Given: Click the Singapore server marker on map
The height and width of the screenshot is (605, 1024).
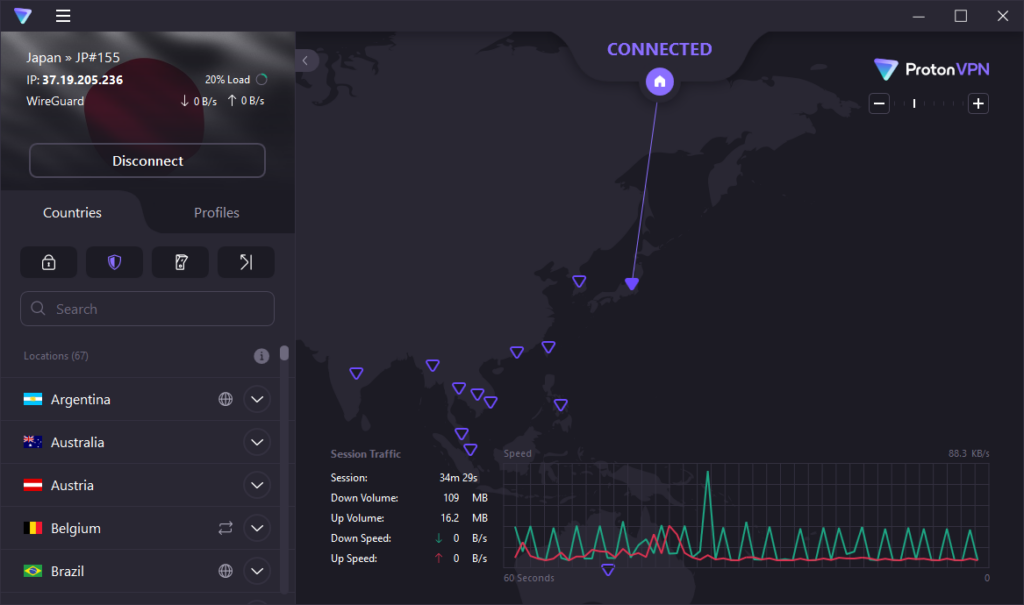Looking at the screenshot, I should pyautogui.click(x=470, y=450).
